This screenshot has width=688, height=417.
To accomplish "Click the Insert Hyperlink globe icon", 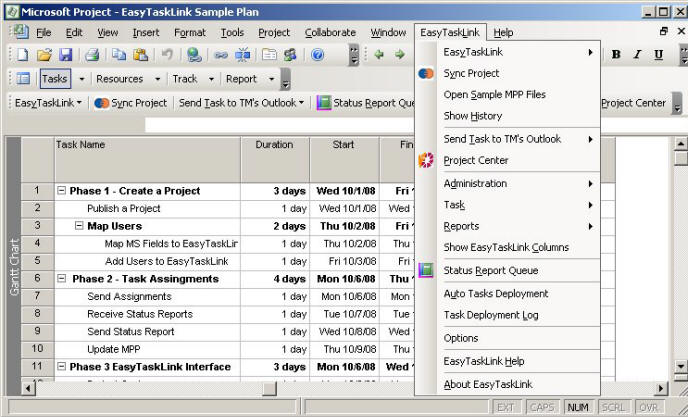I will [x=194, y=54].
